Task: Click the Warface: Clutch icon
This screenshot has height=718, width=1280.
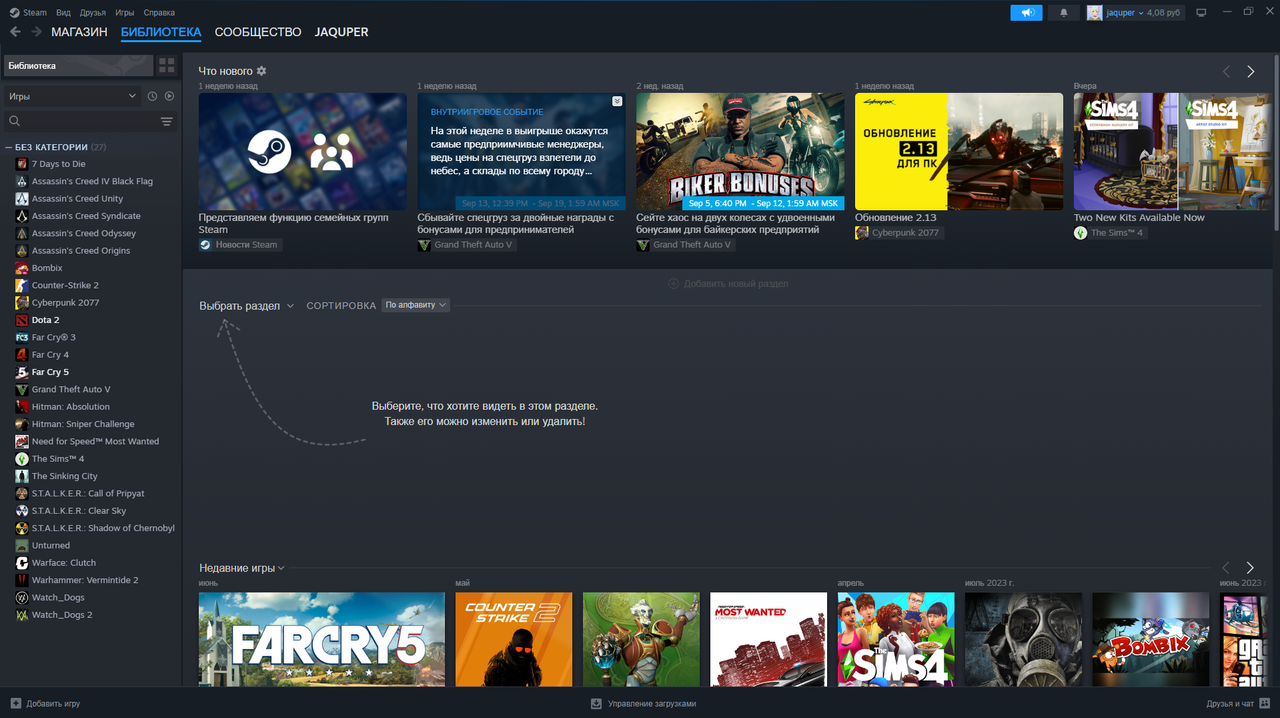Action: 22,563
